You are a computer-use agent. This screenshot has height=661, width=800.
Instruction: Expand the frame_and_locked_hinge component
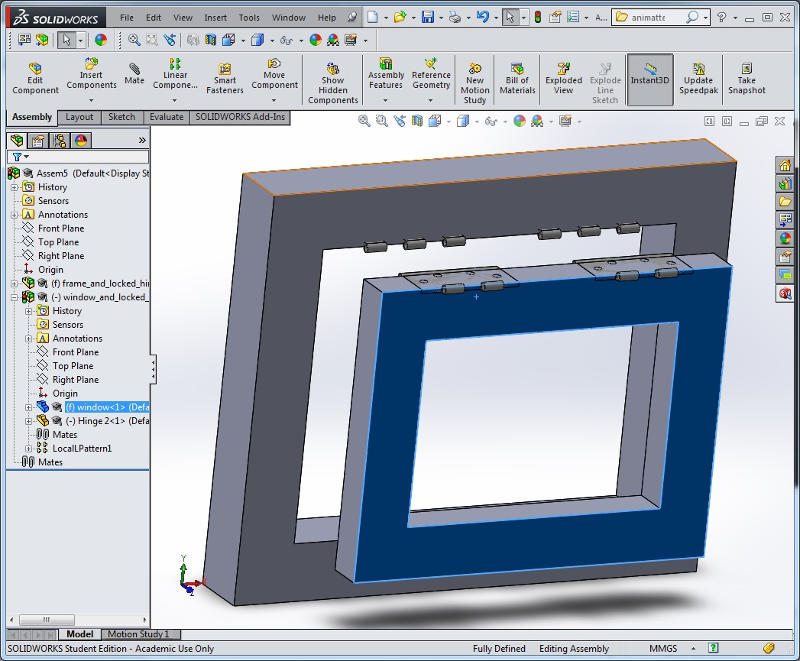(14, 284)
